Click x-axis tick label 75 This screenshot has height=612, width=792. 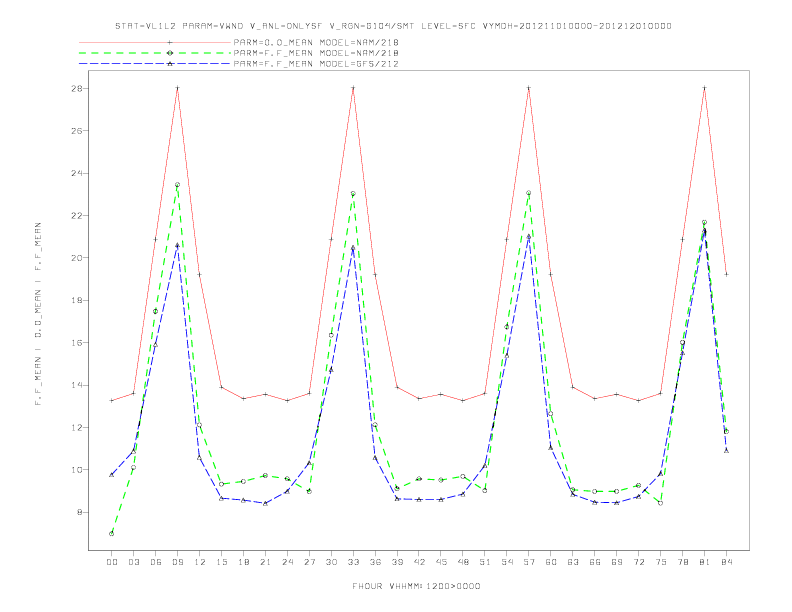pyautogui.click(x=661, y=562)
